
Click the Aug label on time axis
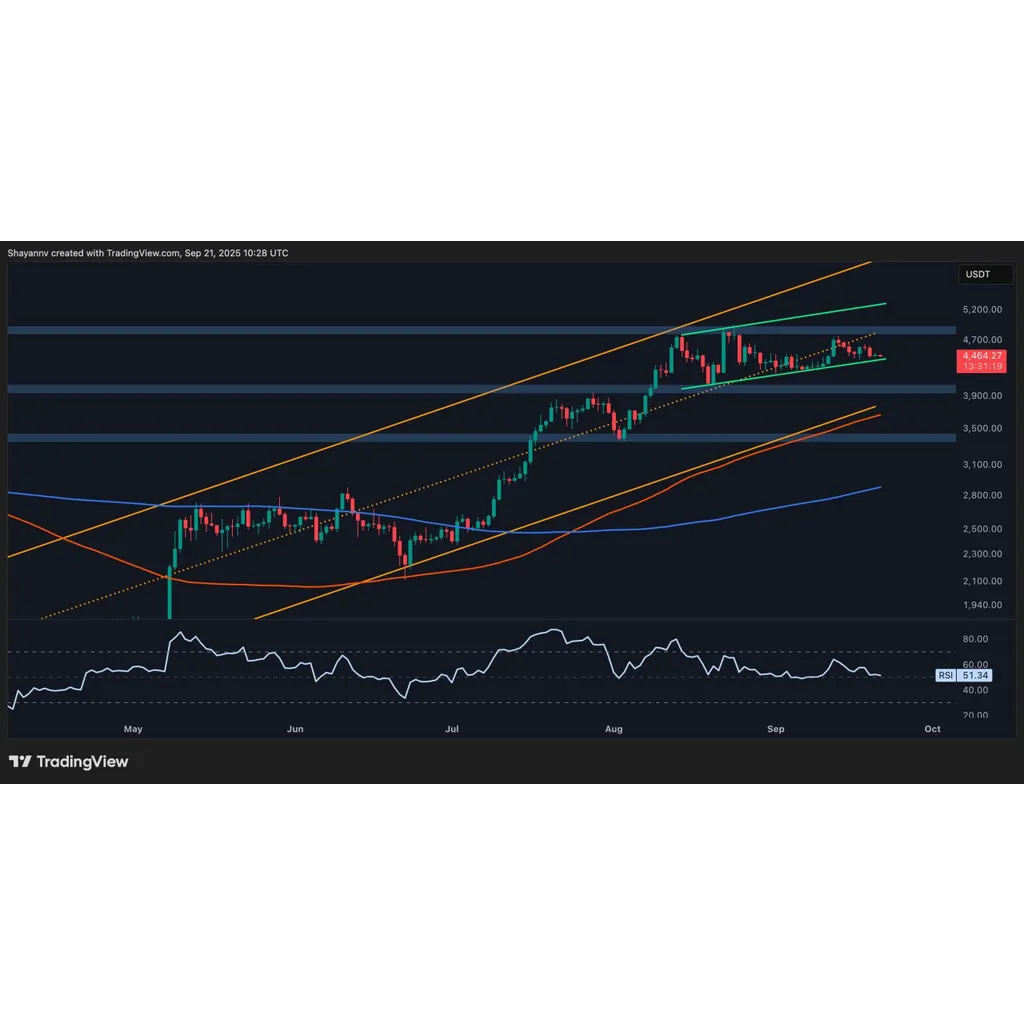click(614, 729)
